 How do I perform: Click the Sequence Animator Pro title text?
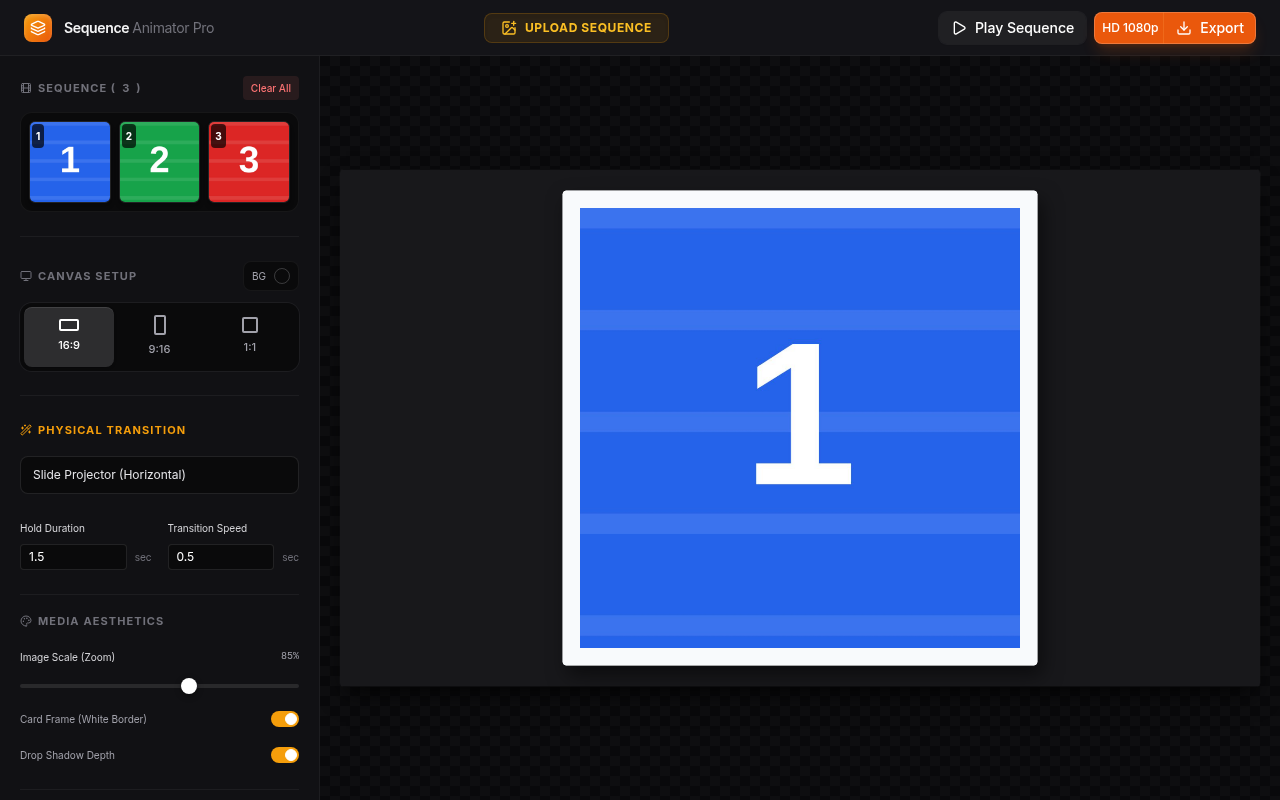click(139, 28)
